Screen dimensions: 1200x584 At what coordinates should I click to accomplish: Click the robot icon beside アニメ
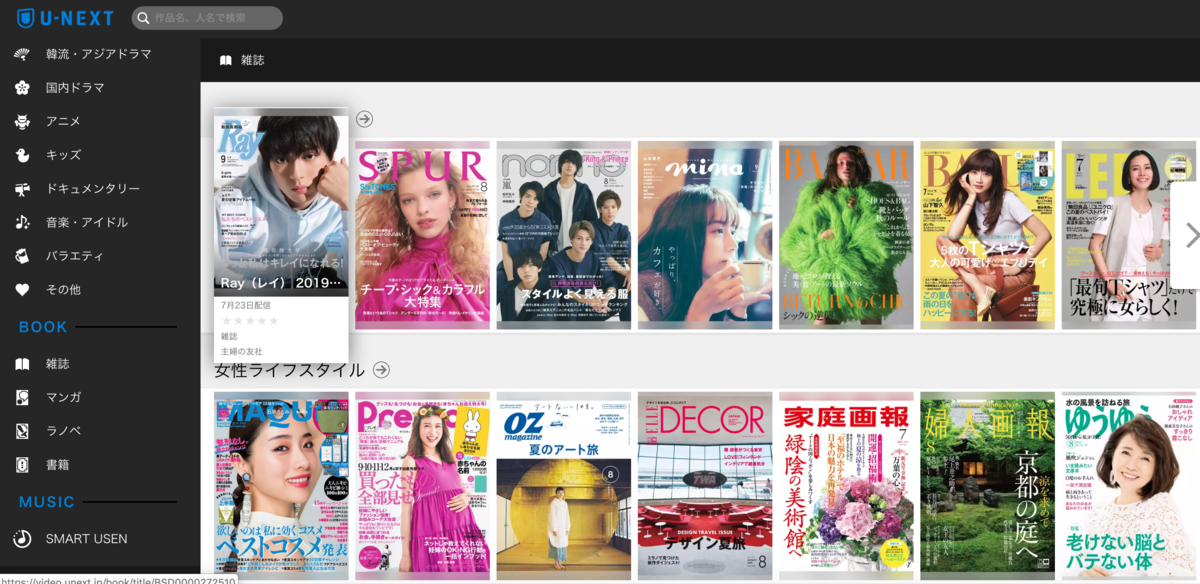[22, 121]
